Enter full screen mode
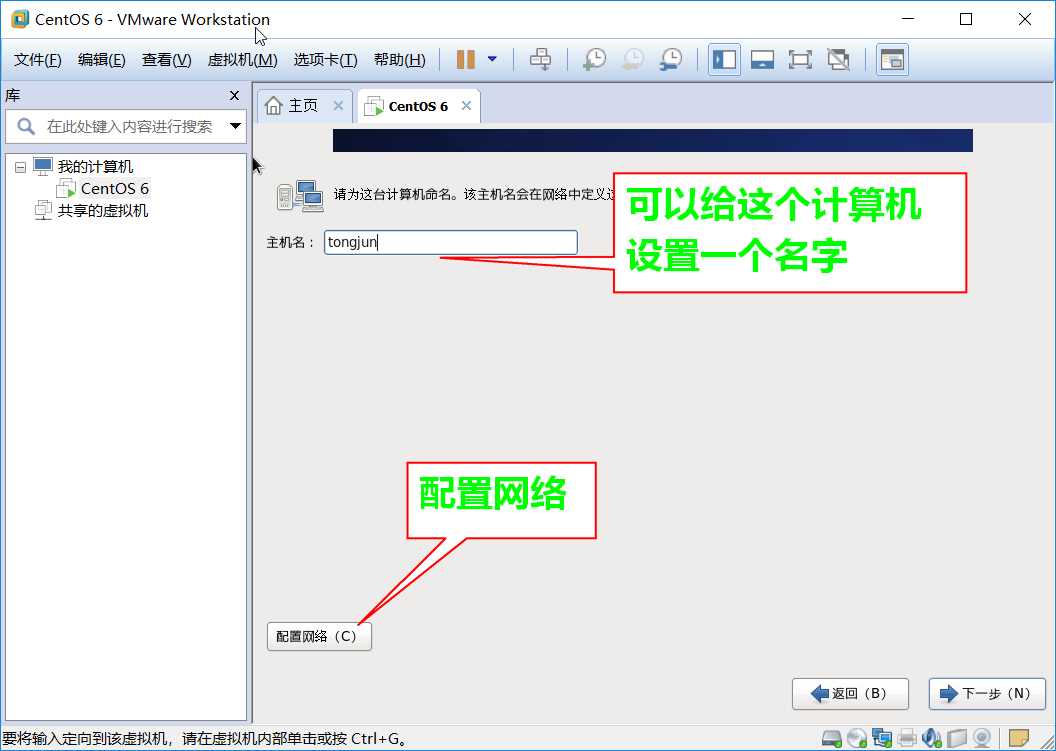The image size is (1056, 751). pos(800,60)
